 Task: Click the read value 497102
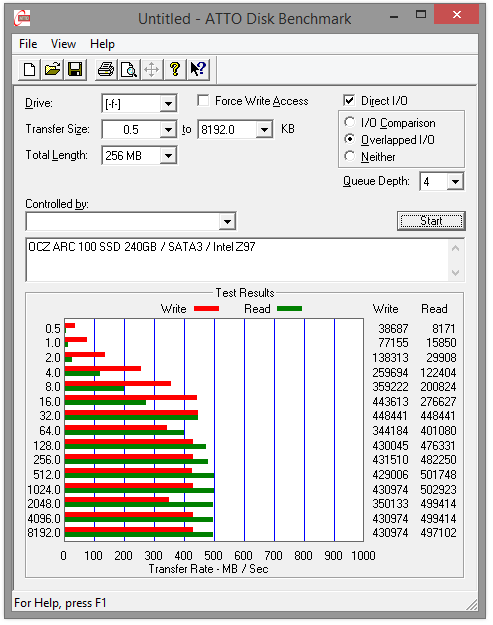pos(438,533)
